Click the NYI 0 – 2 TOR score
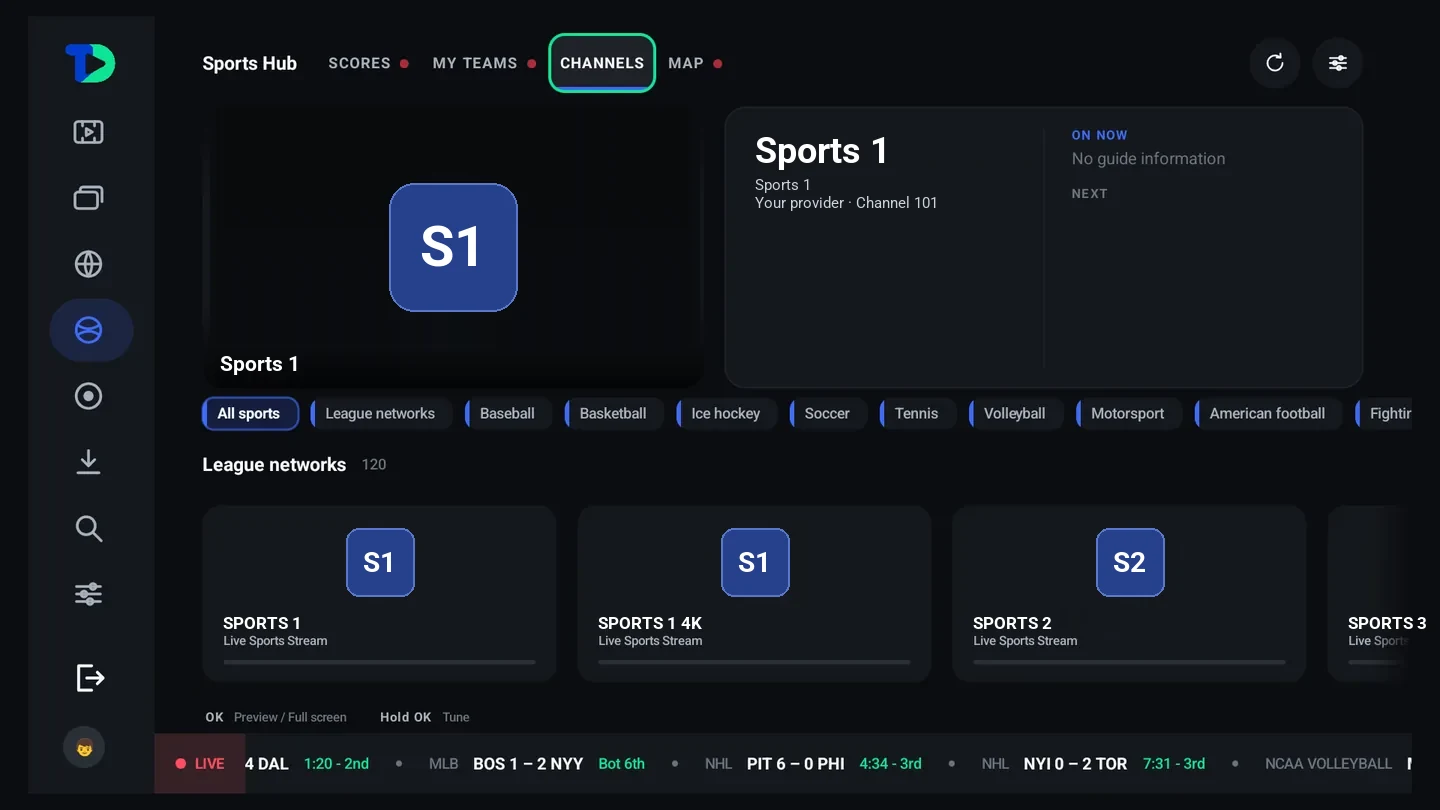 click(1075, 764)
